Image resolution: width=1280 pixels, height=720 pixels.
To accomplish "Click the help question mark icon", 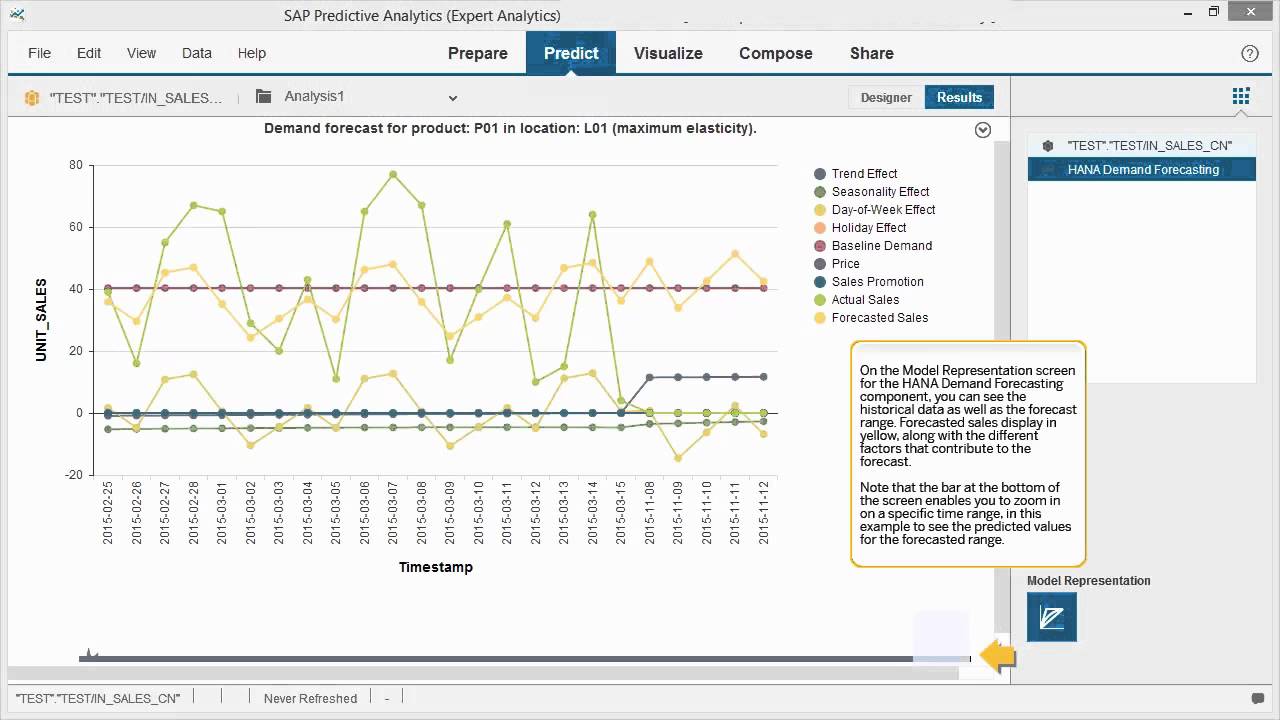I will pyautogui.click(x=1250, y=54).
